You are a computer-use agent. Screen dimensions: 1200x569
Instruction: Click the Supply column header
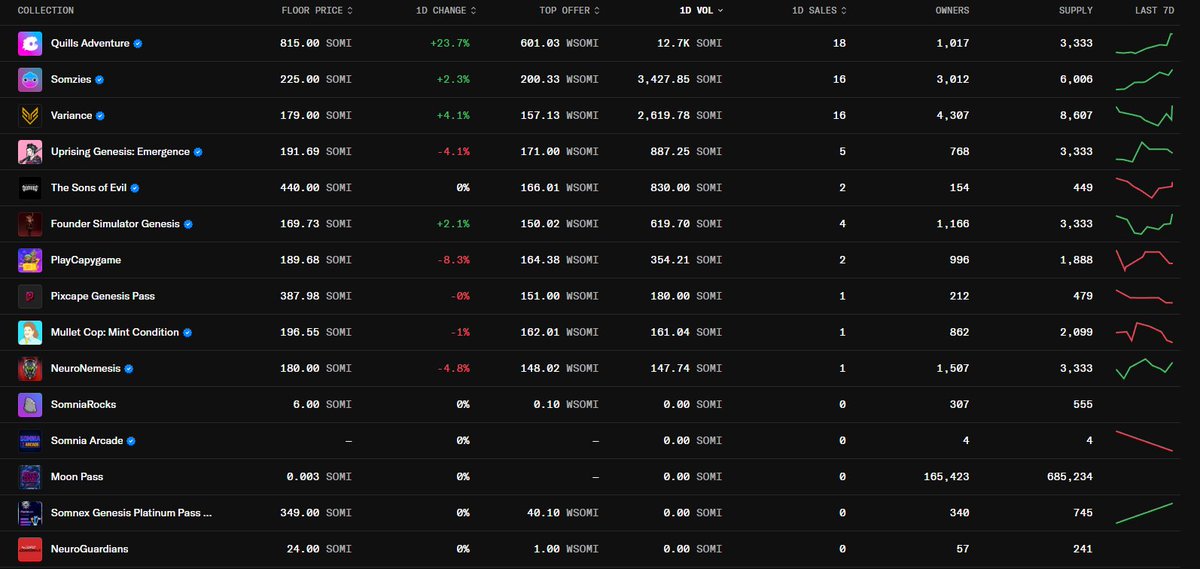click(1075, 10)
